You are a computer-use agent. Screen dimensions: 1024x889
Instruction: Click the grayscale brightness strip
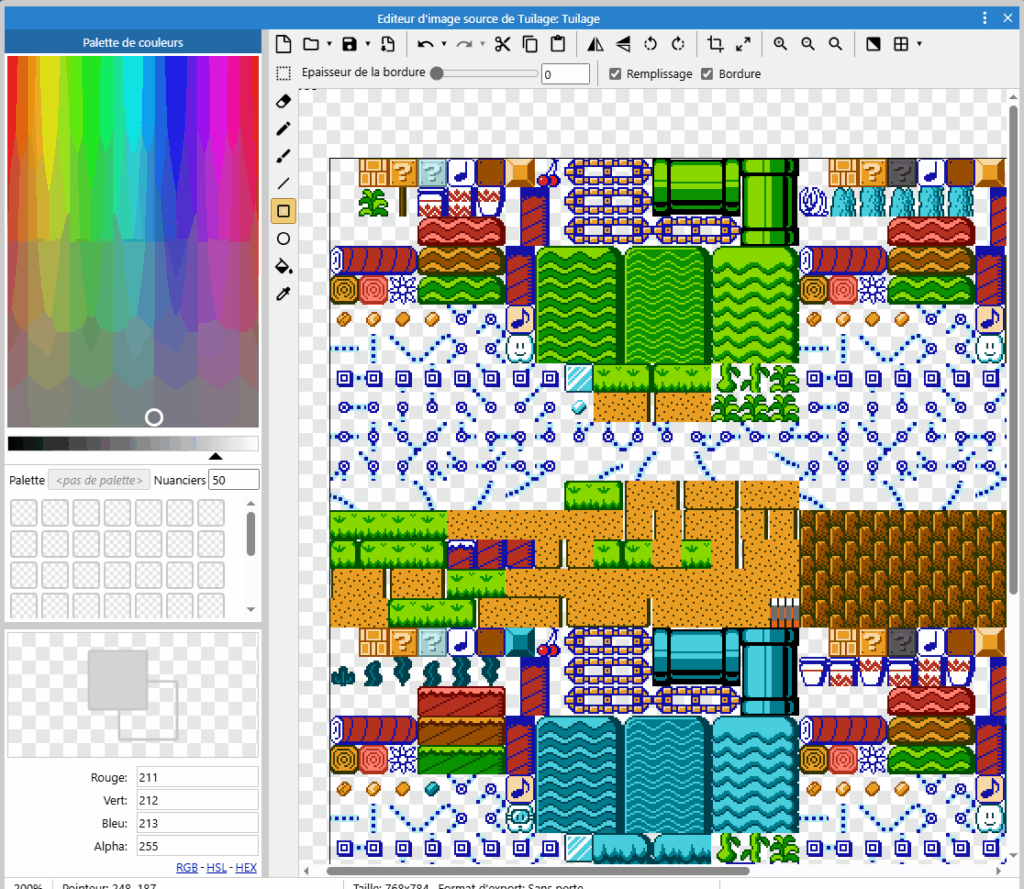[133, 444]
